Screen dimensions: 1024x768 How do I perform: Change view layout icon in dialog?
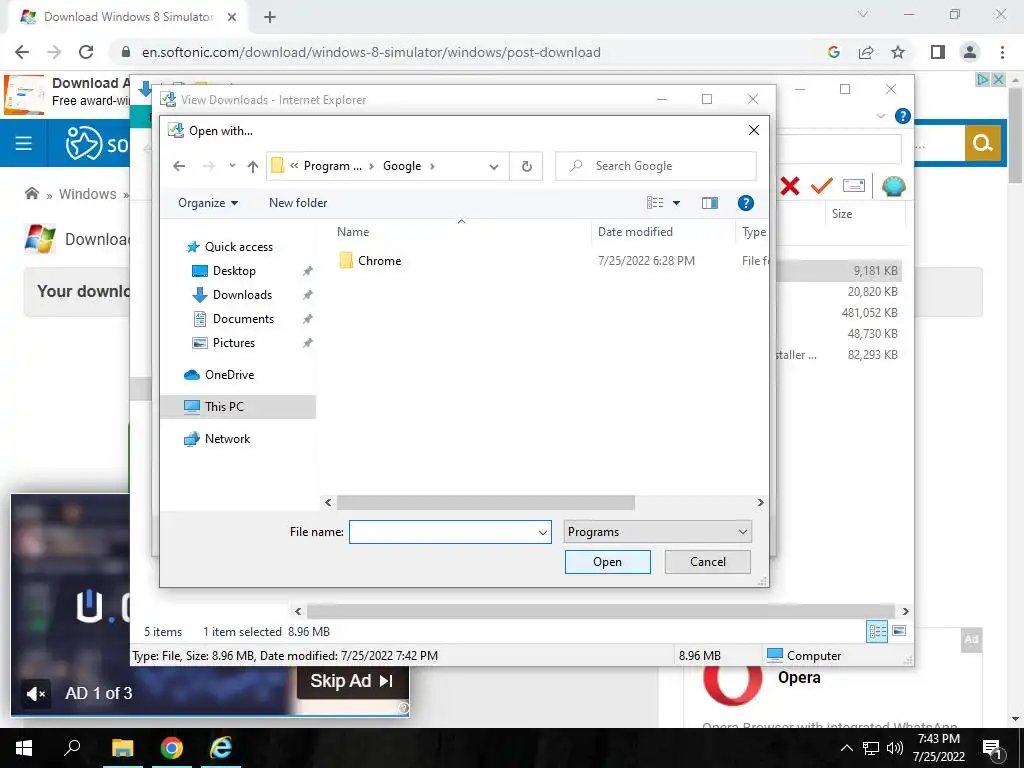click(655, 203)
